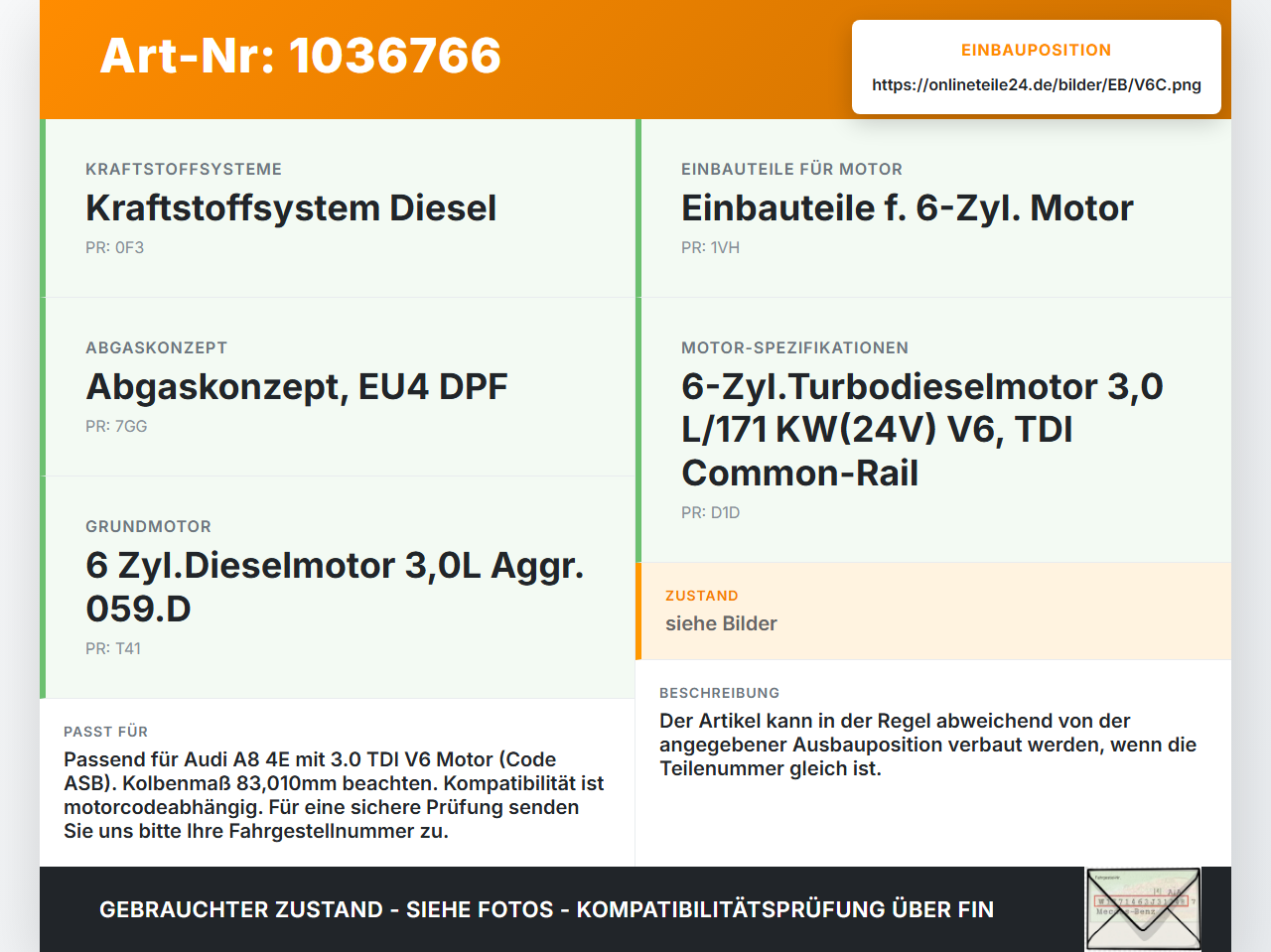Select the Einbauteile f. 6-Zyl. Motor card
1271x952 pixels.
pos(933,208)
